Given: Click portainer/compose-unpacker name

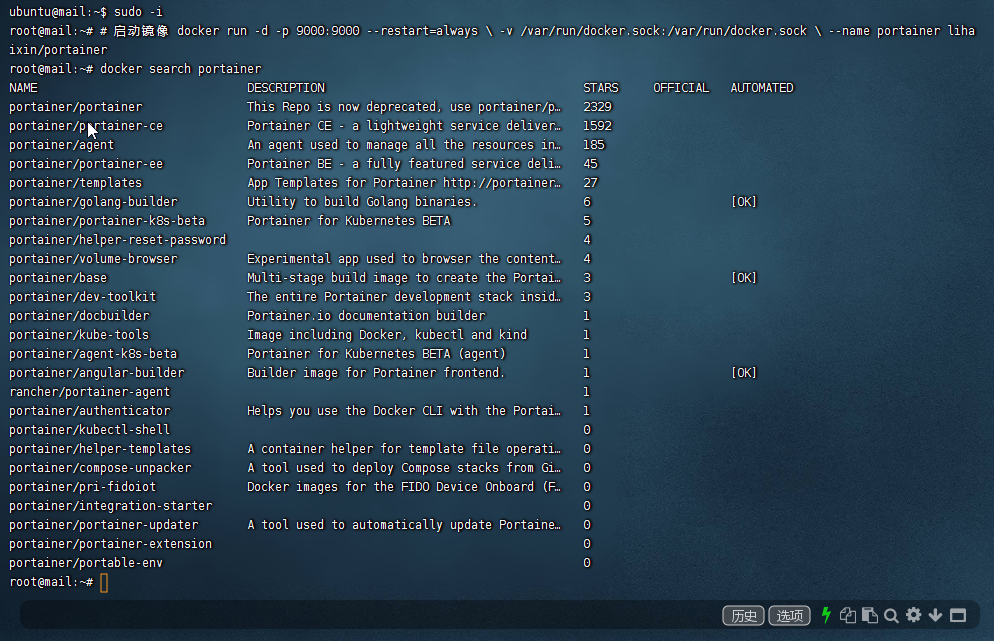Looking at the screenshot, I should 100,468.
